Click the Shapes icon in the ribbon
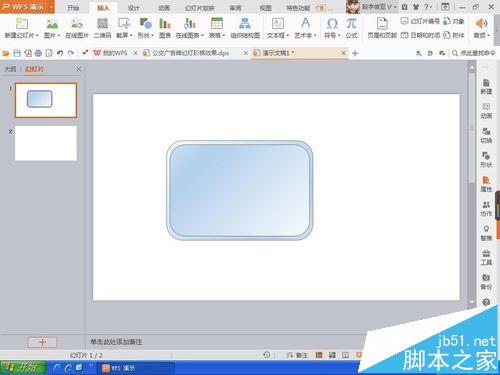This screenshot has width=500, height=375. tap(145, 24)
